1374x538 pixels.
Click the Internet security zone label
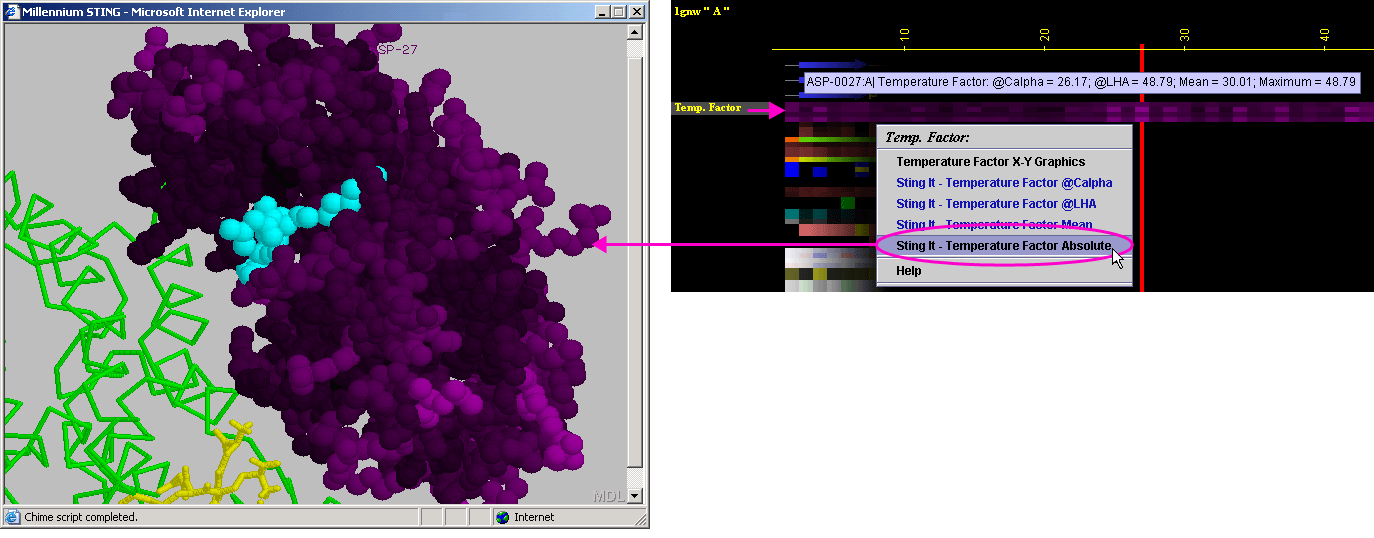tap(534, 517)
